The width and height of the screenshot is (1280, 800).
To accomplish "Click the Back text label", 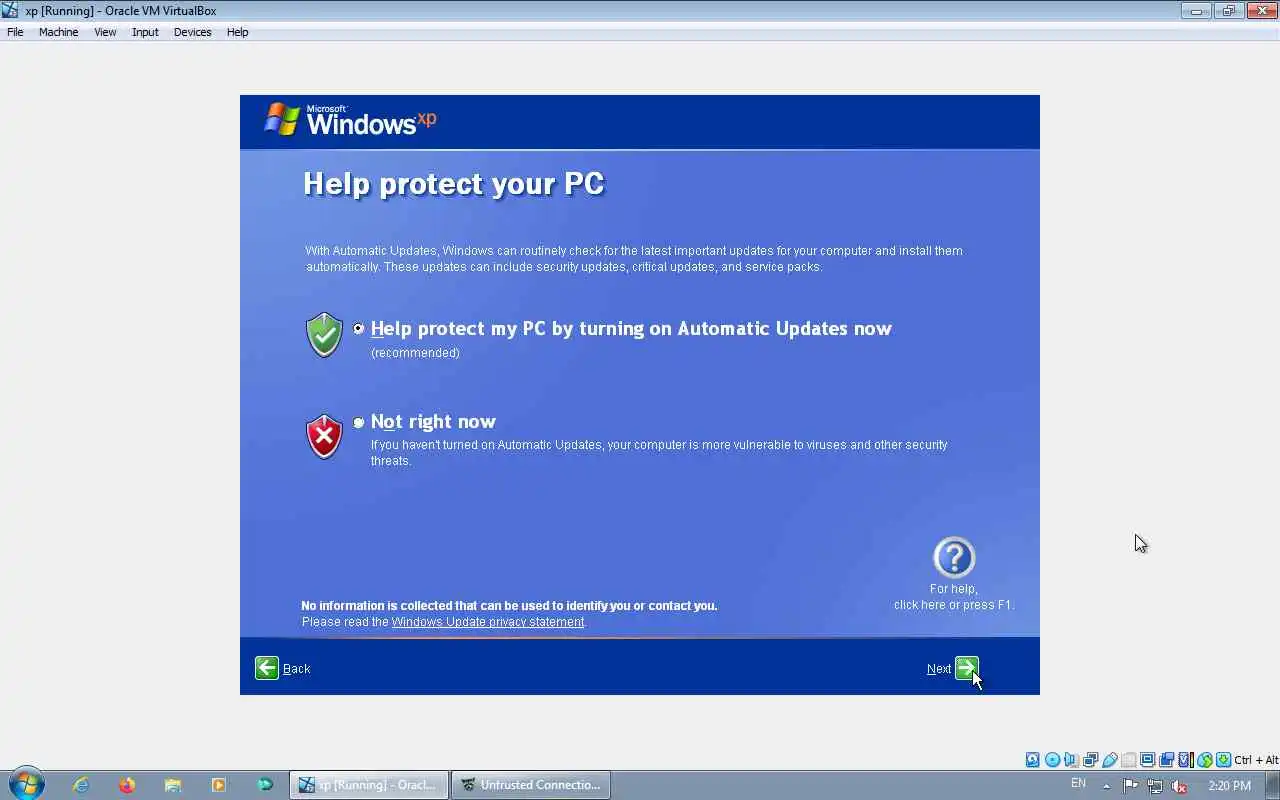I will 296,669.
